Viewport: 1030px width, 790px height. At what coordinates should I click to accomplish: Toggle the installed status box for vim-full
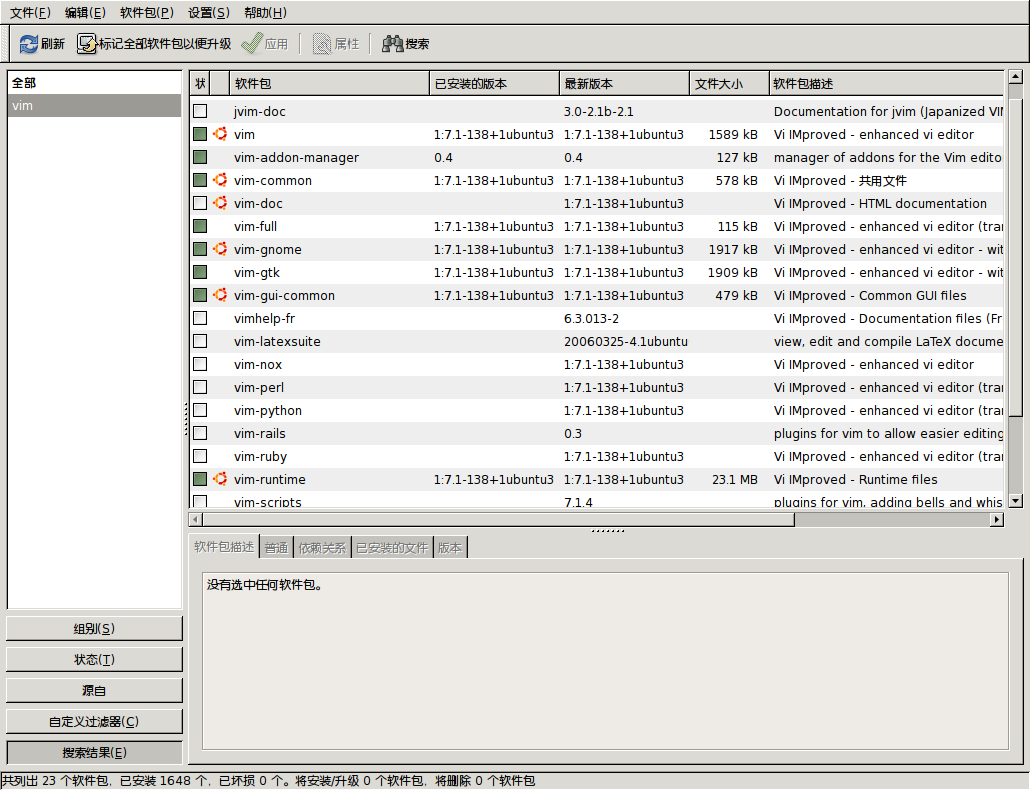coord(200,226)
